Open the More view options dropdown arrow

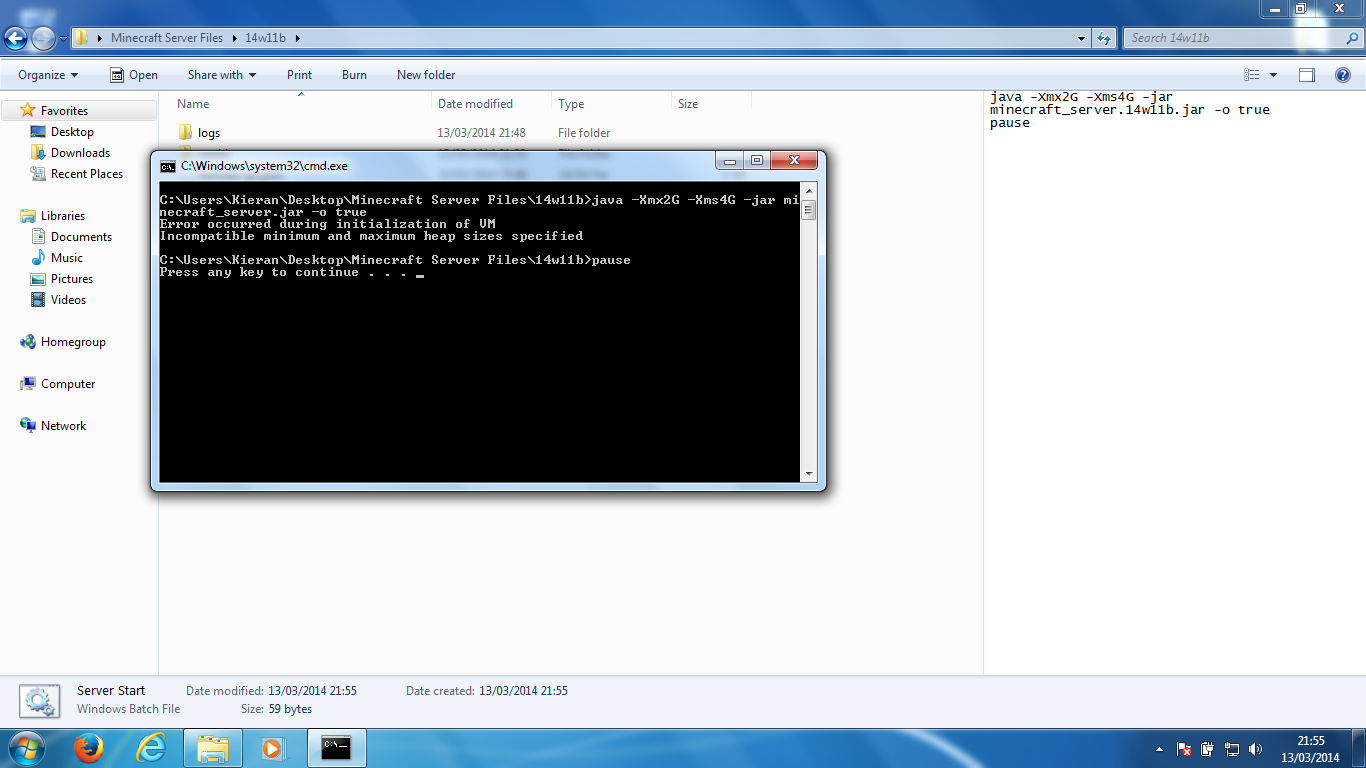(x=1273, y=75)
